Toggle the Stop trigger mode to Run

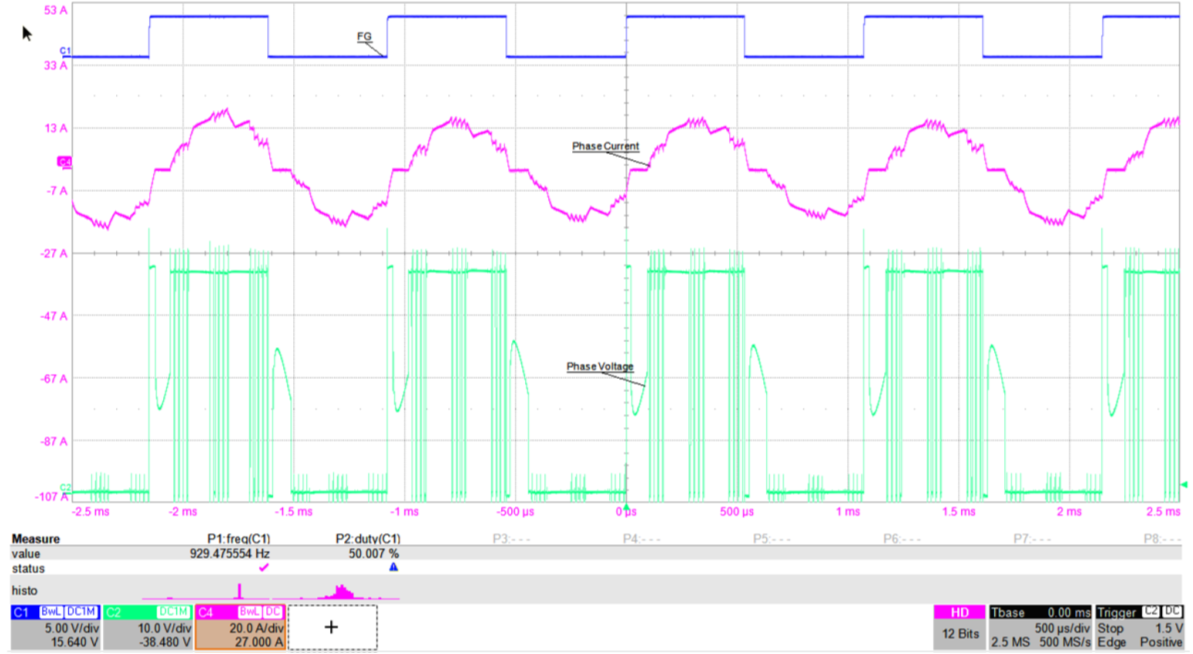pyautogui.click(x=1111, y=628)
